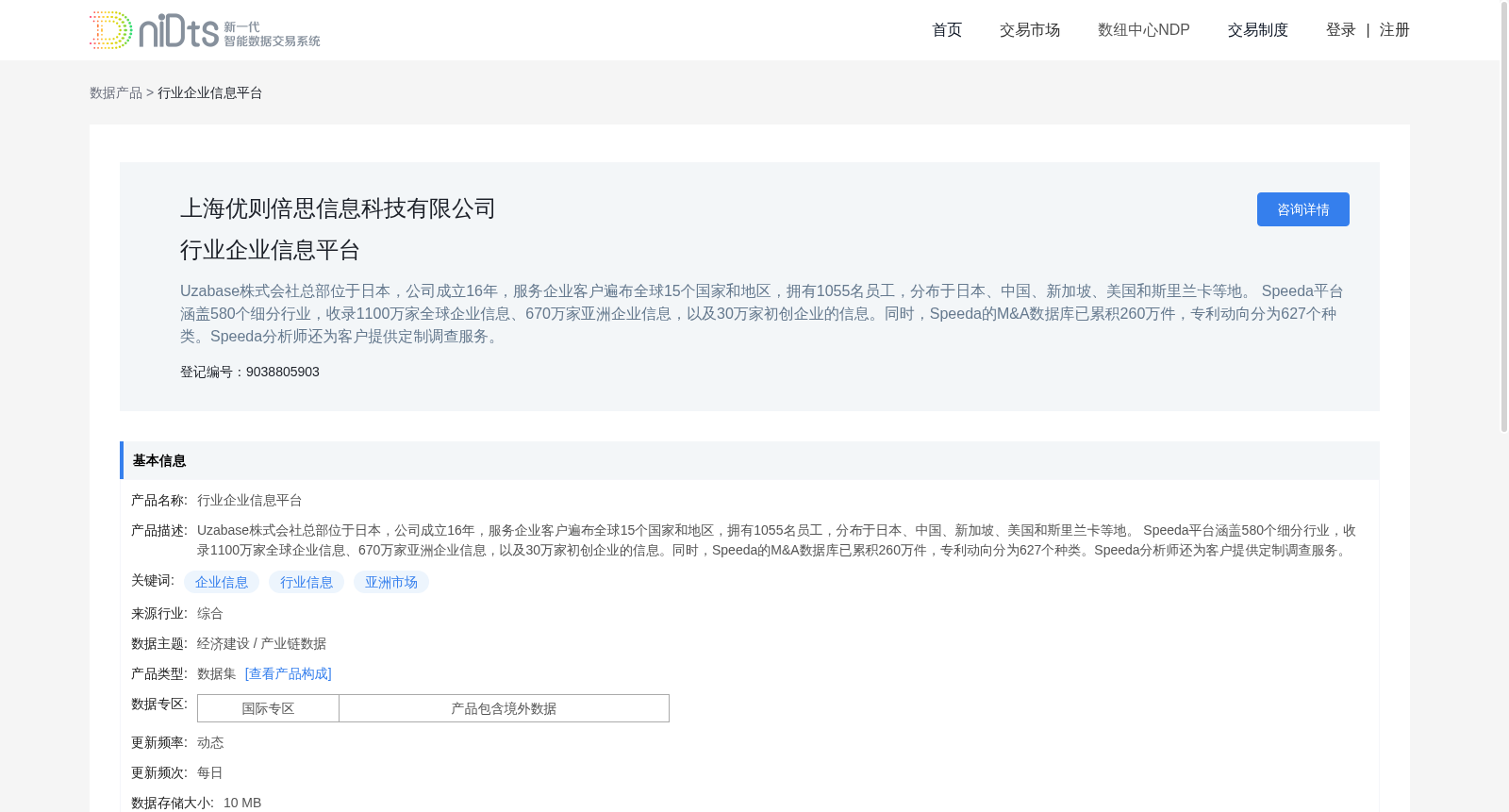Click 综合 source industry value
The image size is (1509, 812).
tap(210, 613)
